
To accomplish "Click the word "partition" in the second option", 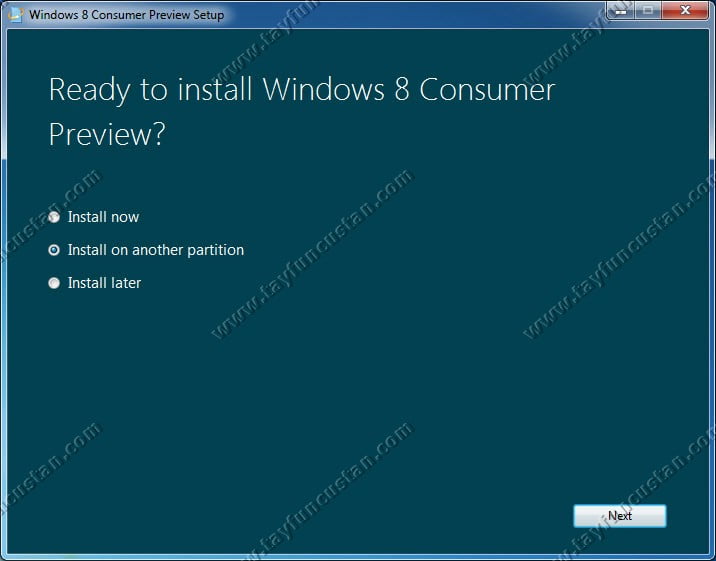I will coord(213,250).
